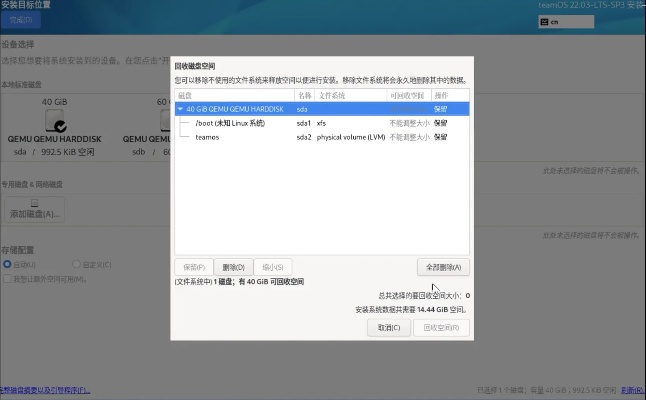Click the 回收空间(R) reclaim space button
The height and width of the screenshot is (400, 646).
[441, 328]
